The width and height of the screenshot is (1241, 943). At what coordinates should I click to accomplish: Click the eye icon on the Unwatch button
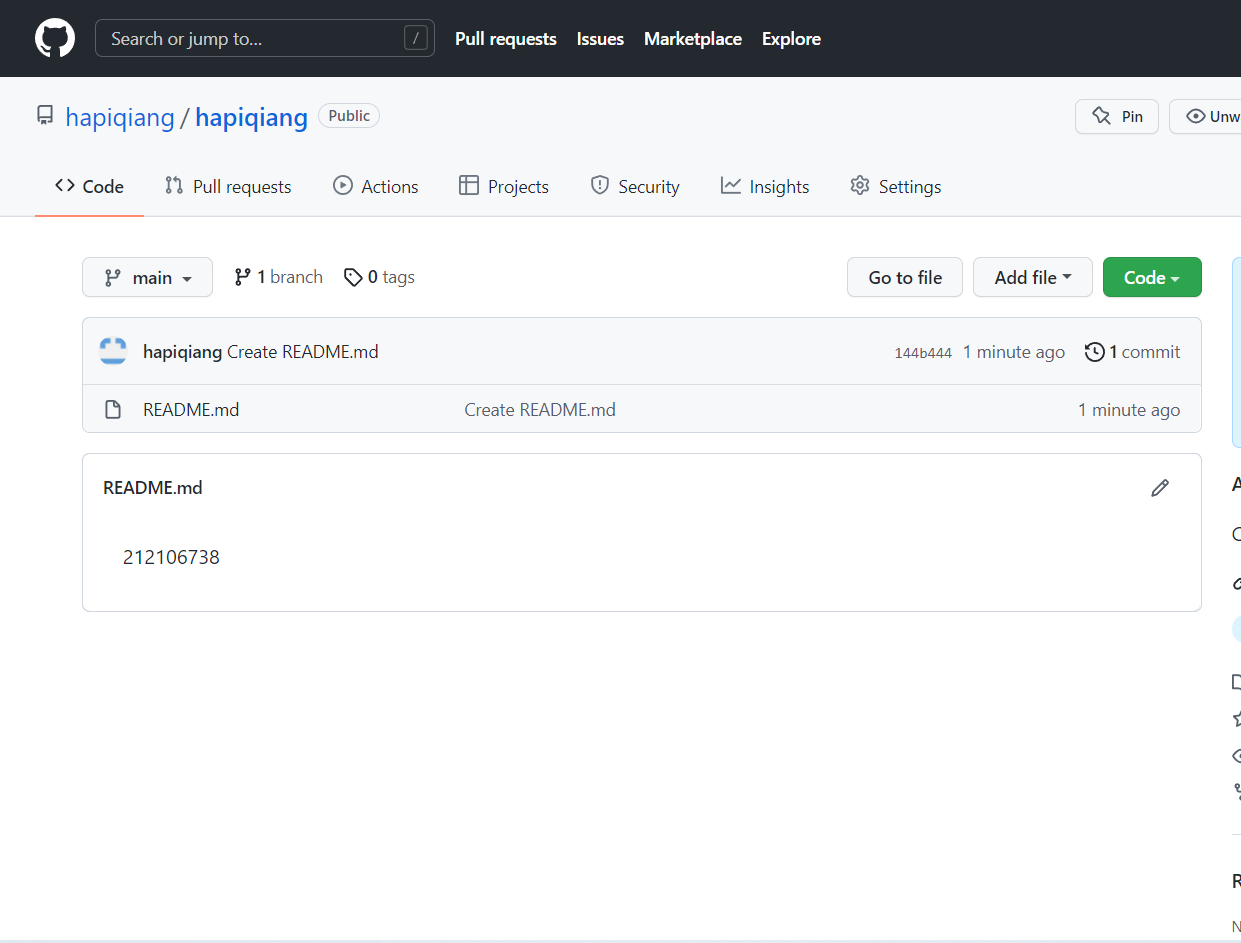(1195, 116)
